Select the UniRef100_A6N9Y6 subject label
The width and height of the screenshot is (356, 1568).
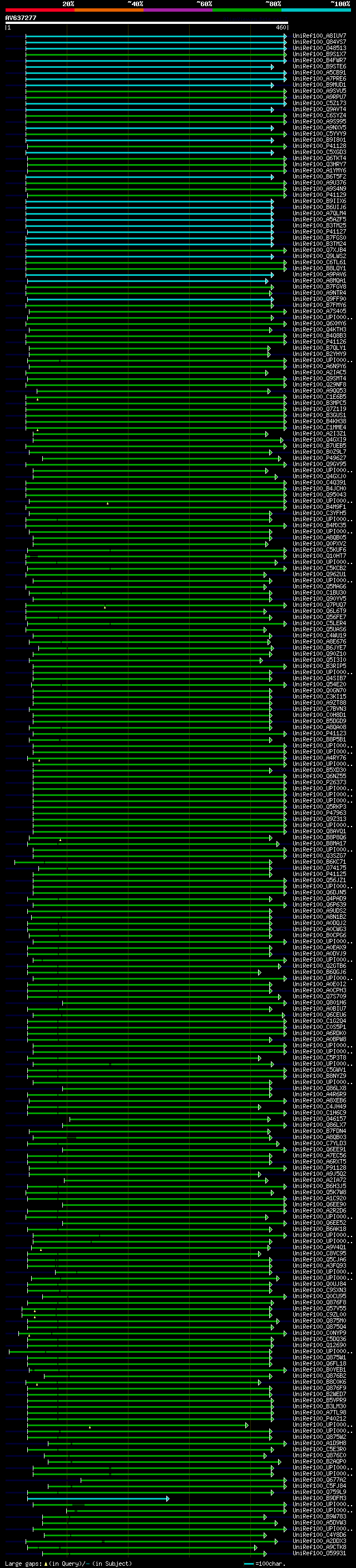(319, 367)
